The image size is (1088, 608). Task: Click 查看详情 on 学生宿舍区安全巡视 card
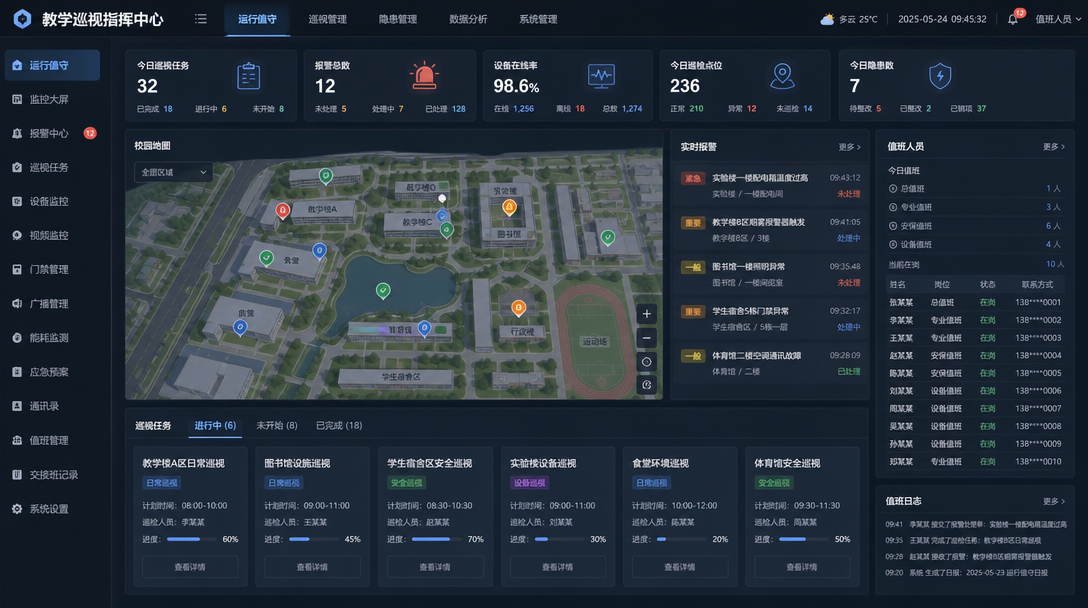coord(435,567)
